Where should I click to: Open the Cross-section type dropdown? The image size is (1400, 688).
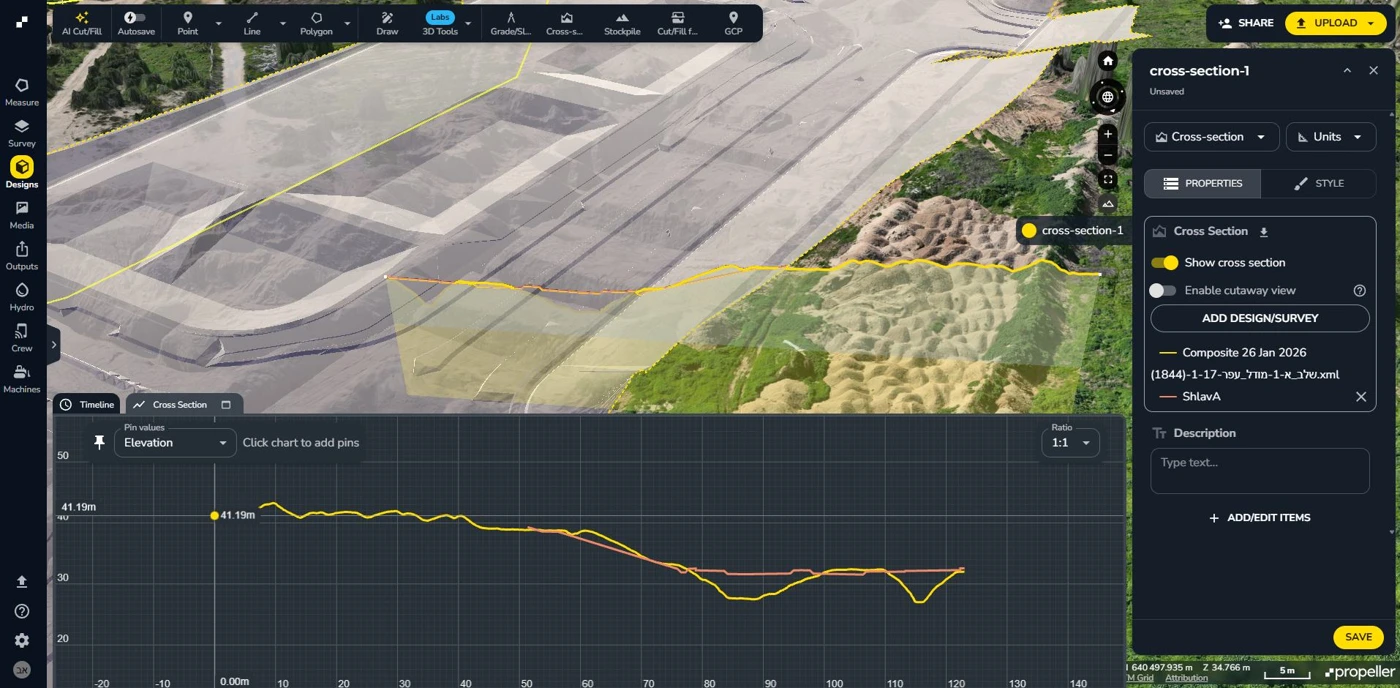(1211, 137)
